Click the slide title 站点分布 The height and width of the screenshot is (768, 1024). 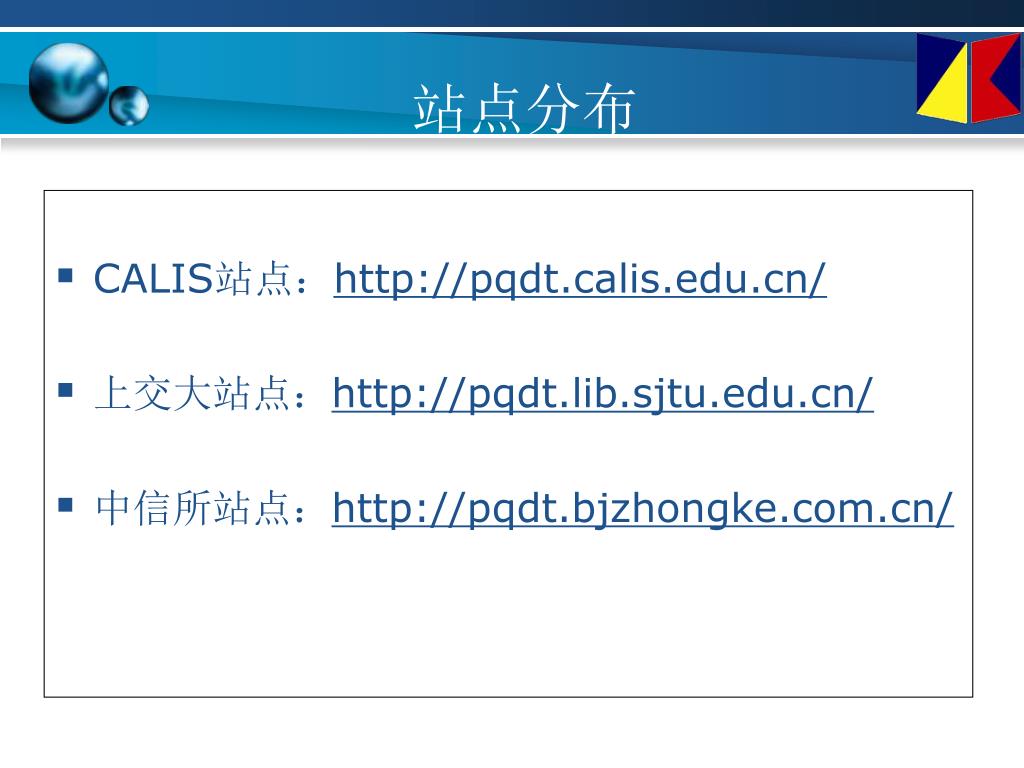point(524,108)
